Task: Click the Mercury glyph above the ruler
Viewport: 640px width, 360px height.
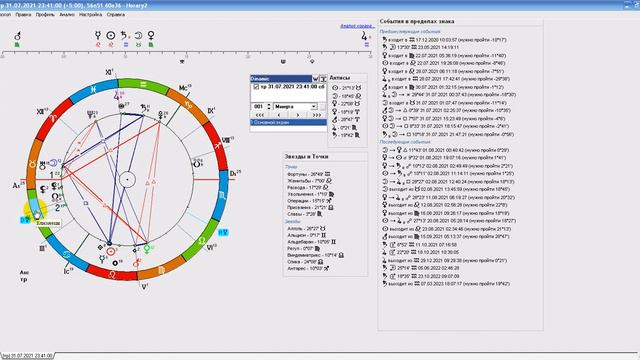Action: coord(98,36)
